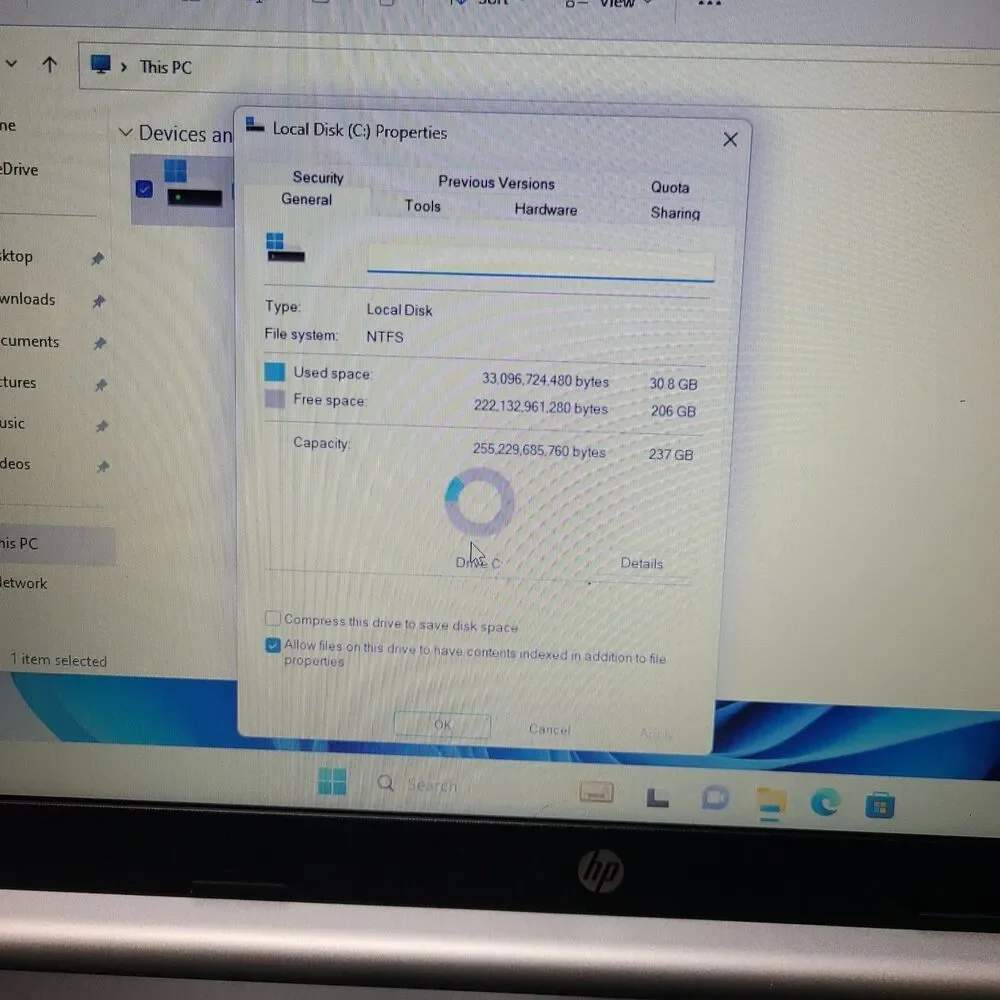This screenshot has width=1000, height=1000.
Task: Click the Properties title bar drive icon
Action: [x=254, y=125]
